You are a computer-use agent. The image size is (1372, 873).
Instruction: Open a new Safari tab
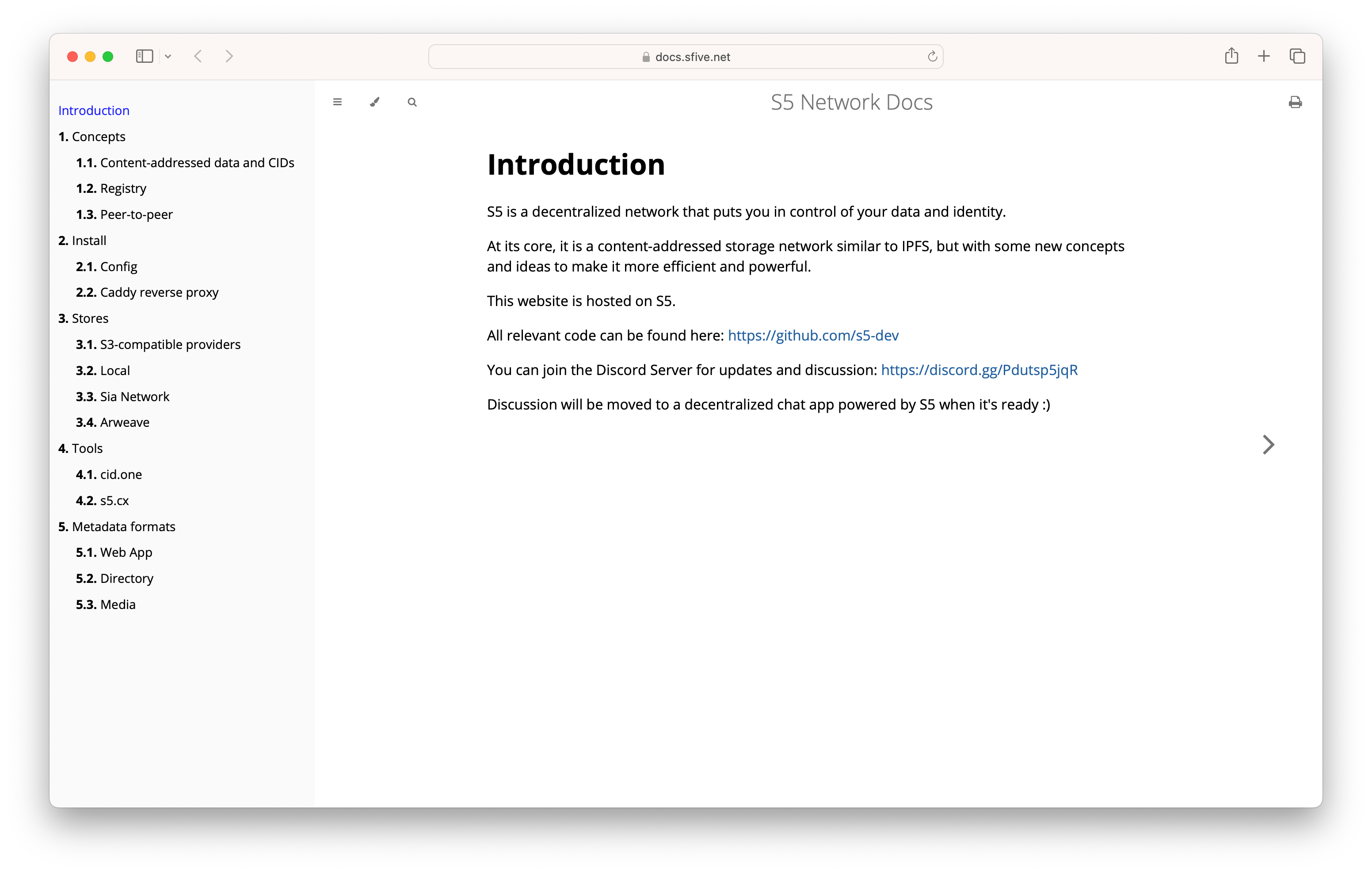[1264, 56]
